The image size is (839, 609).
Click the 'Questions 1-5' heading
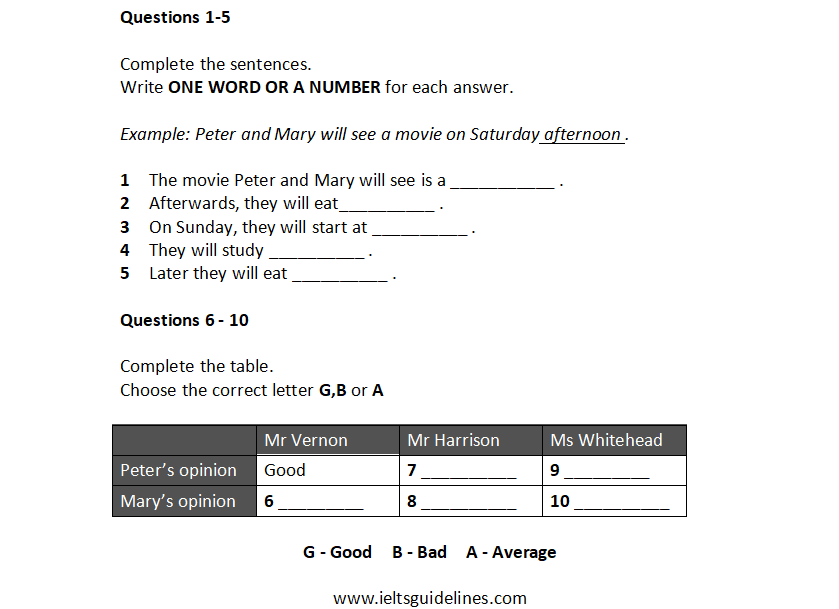(x=175, y=17)
